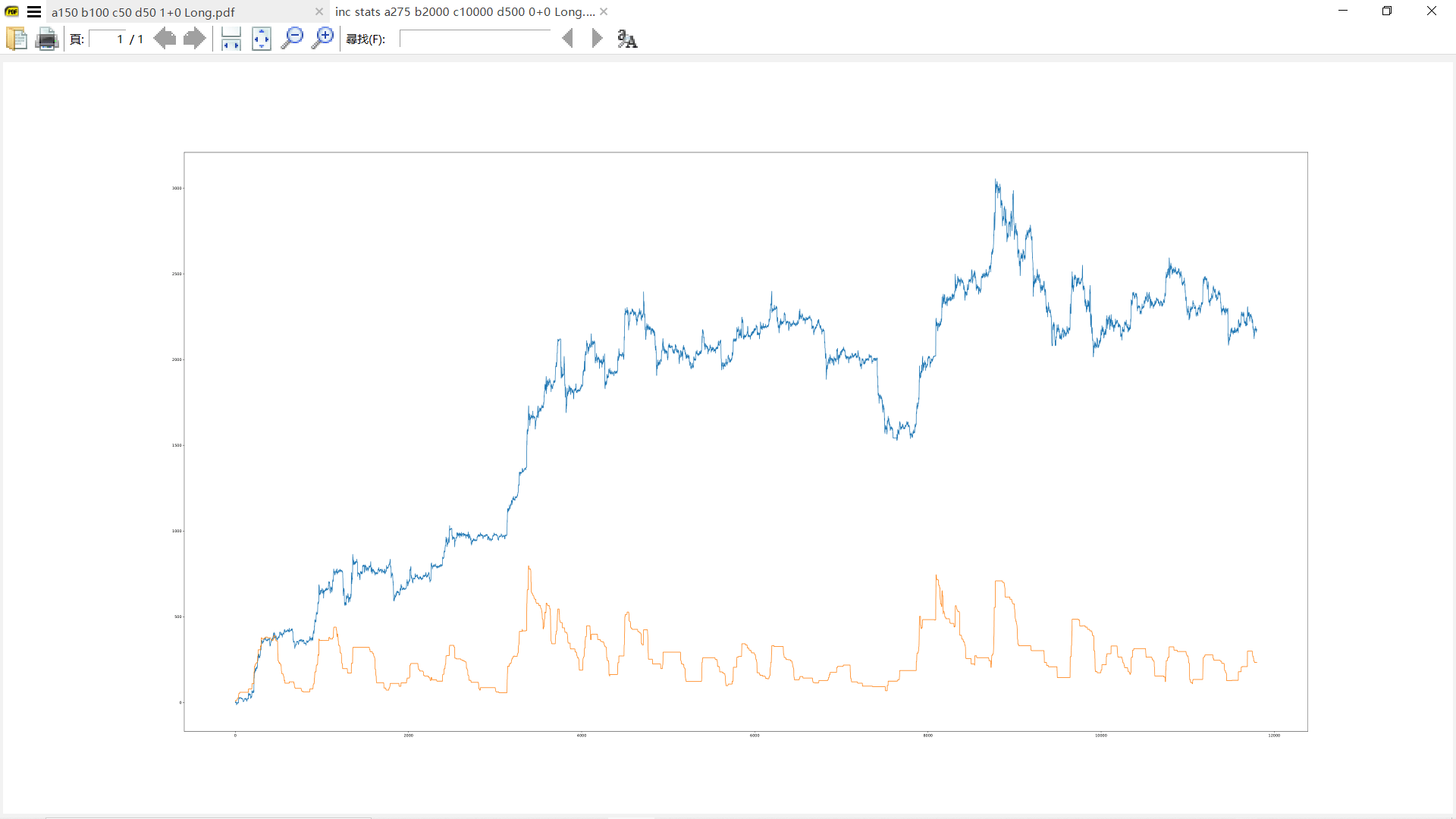Focus the find text field

(475, 39)
